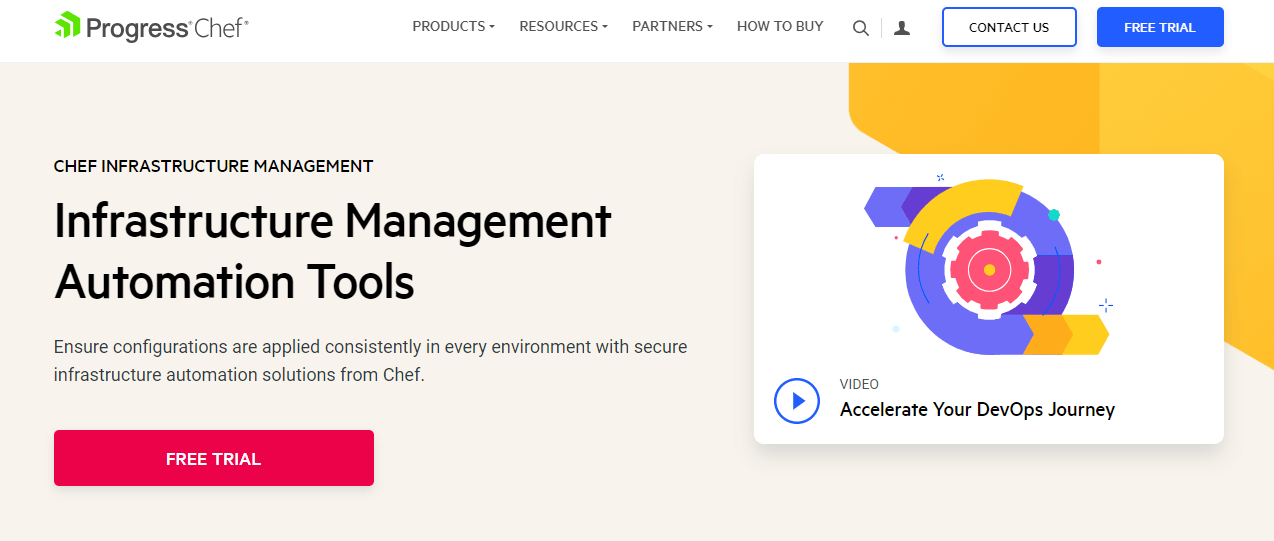Open search with the magnifying glass icon
Image resolution: width=1274 pixels, height=541 pixels.
(x=860, y=28)
